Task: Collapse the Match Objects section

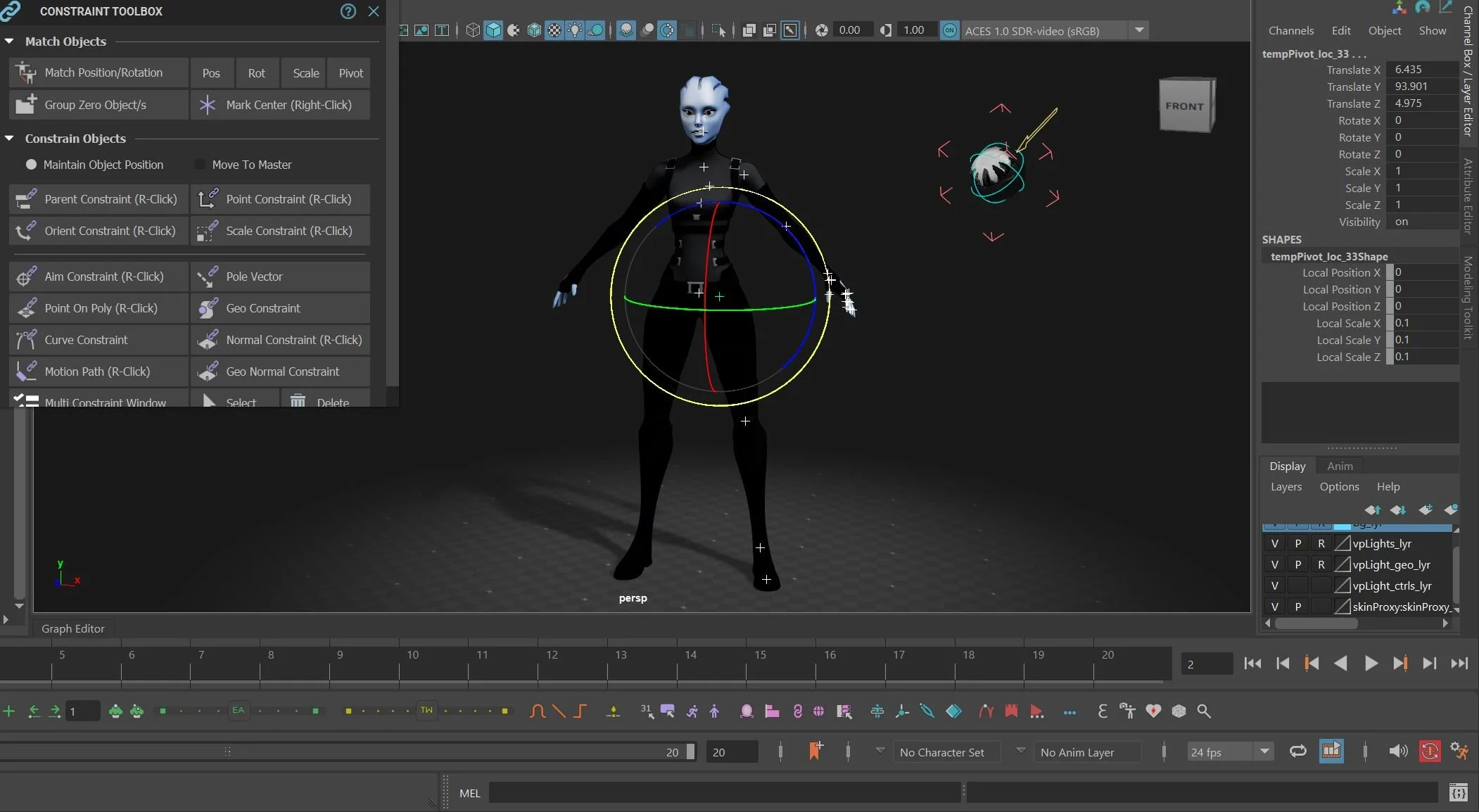Action: 9,42
